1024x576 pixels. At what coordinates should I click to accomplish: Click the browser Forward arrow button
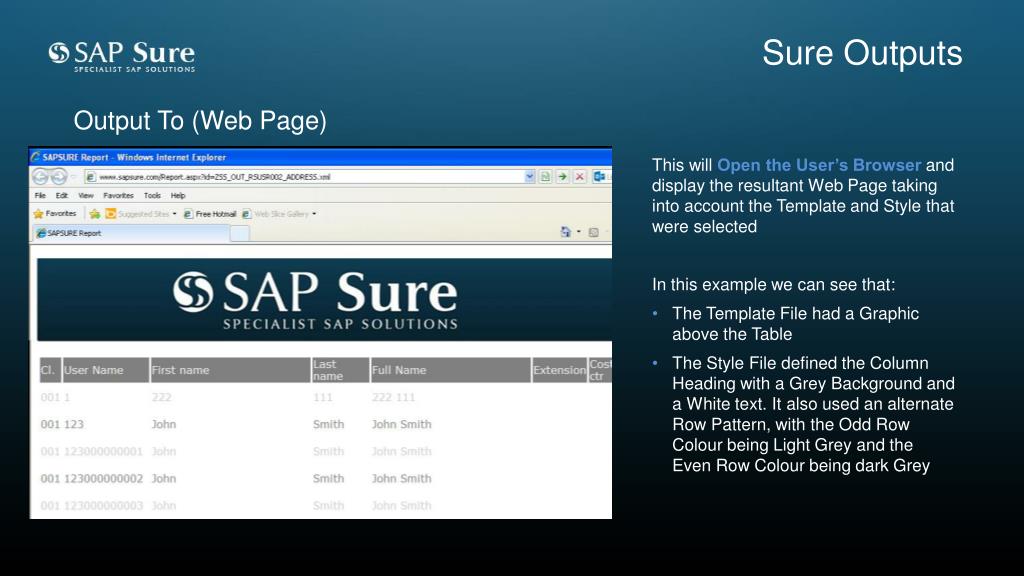pos(59,176)
